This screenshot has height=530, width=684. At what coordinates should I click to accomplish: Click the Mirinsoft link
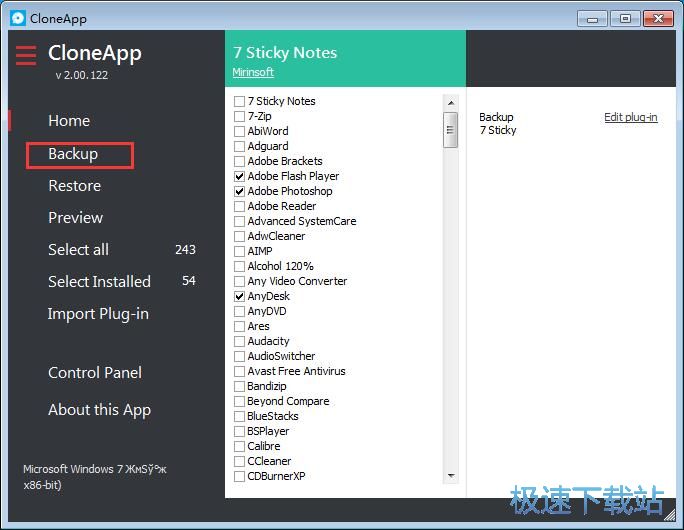[x=253, y=73]
